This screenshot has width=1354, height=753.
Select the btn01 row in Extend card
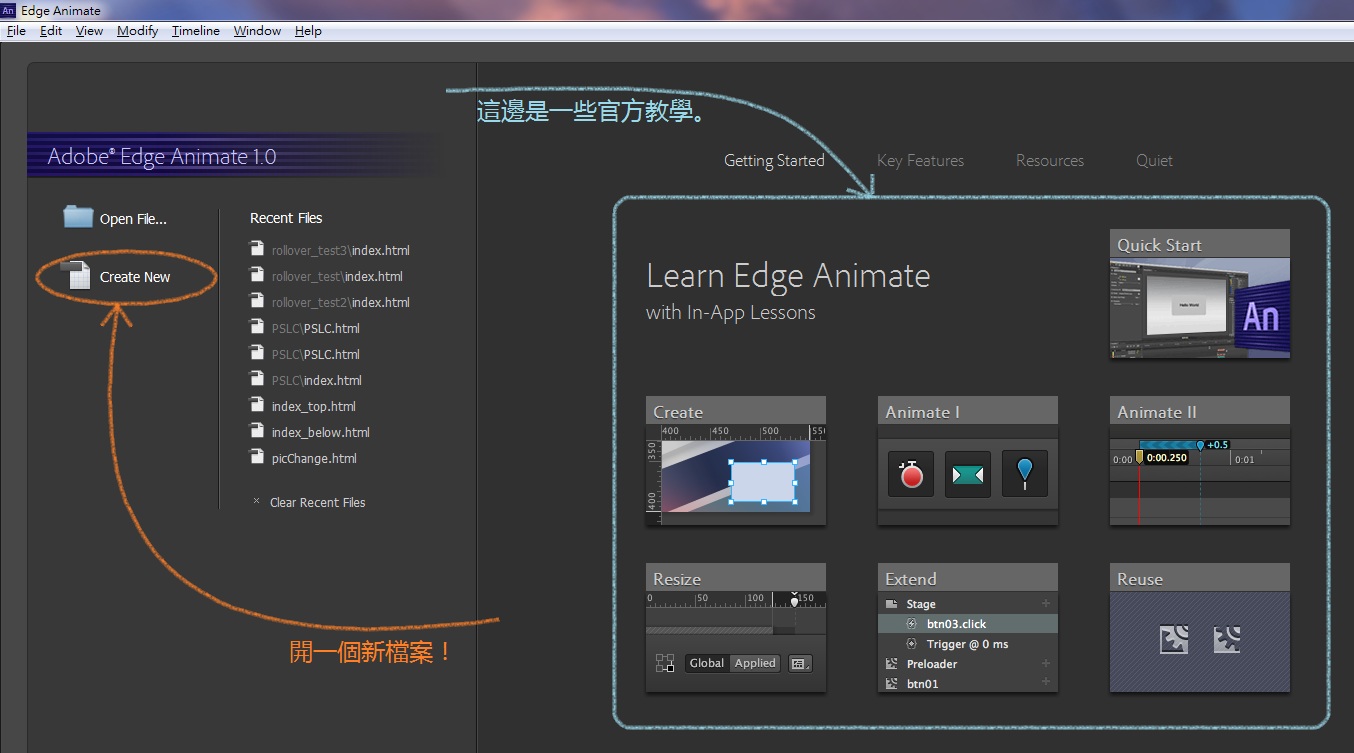(968, 684)
